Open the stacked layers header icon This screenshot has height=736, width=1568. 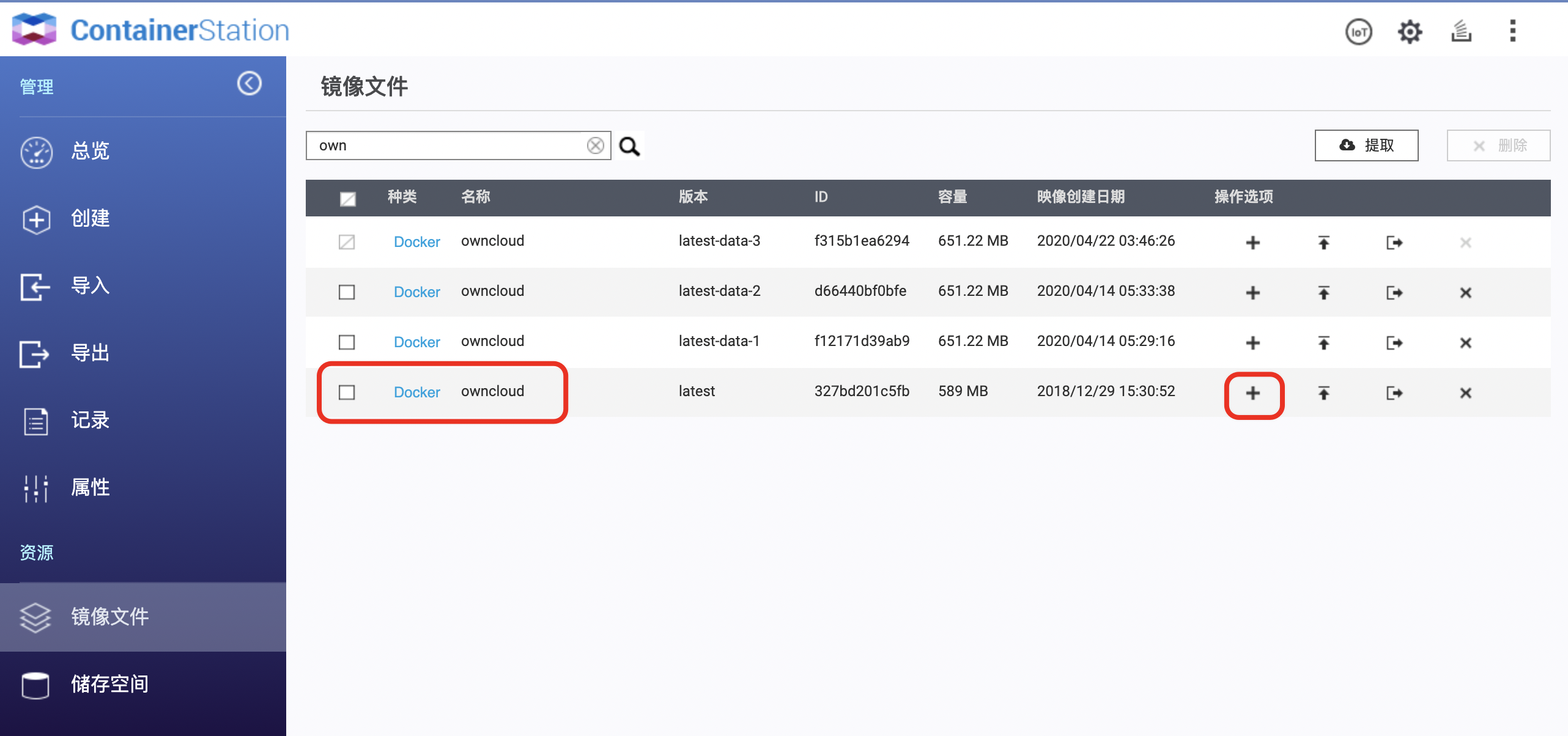pos(1461,31)
